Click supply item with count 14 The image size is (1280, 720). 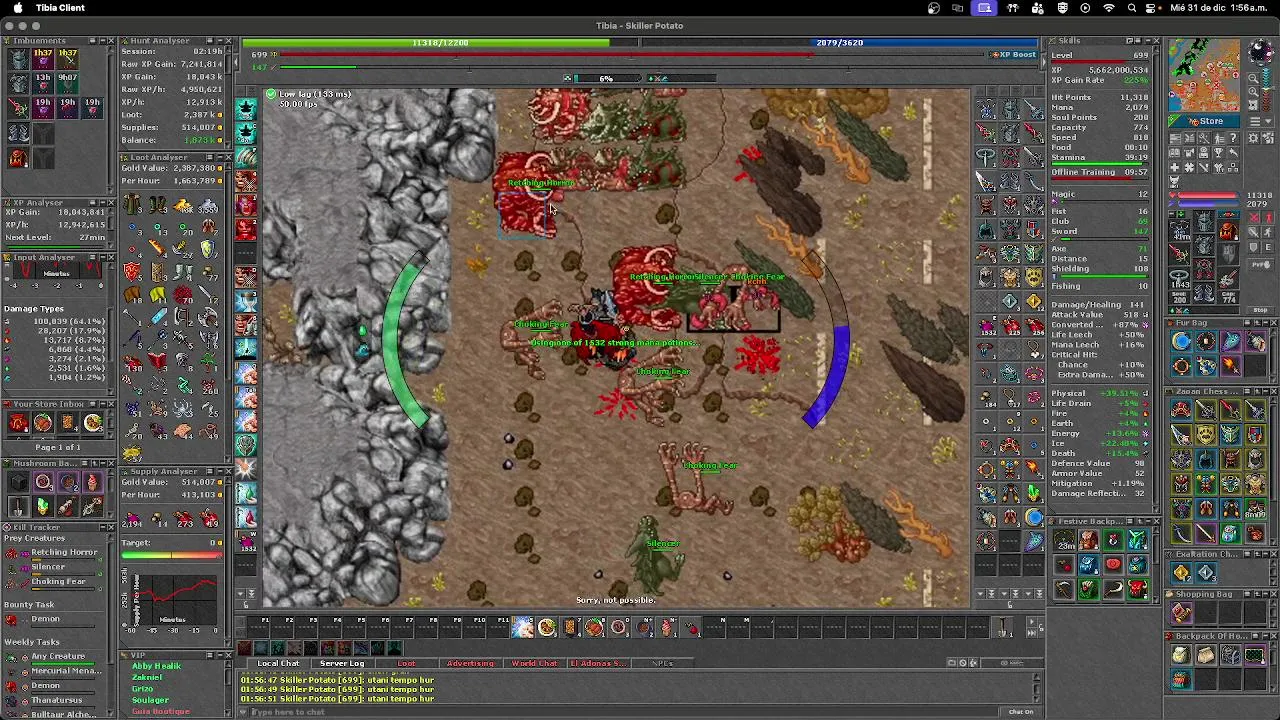pyautogui.click(x=157, y=518)
